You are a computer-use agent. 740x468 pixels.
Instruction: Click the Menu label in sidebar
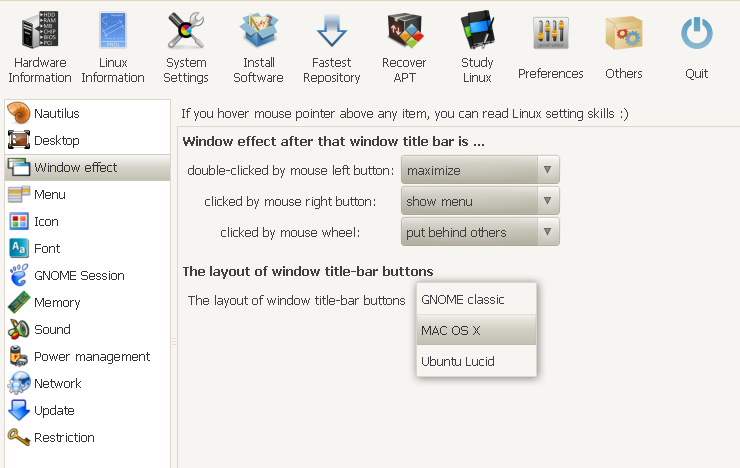click(50, 194)
